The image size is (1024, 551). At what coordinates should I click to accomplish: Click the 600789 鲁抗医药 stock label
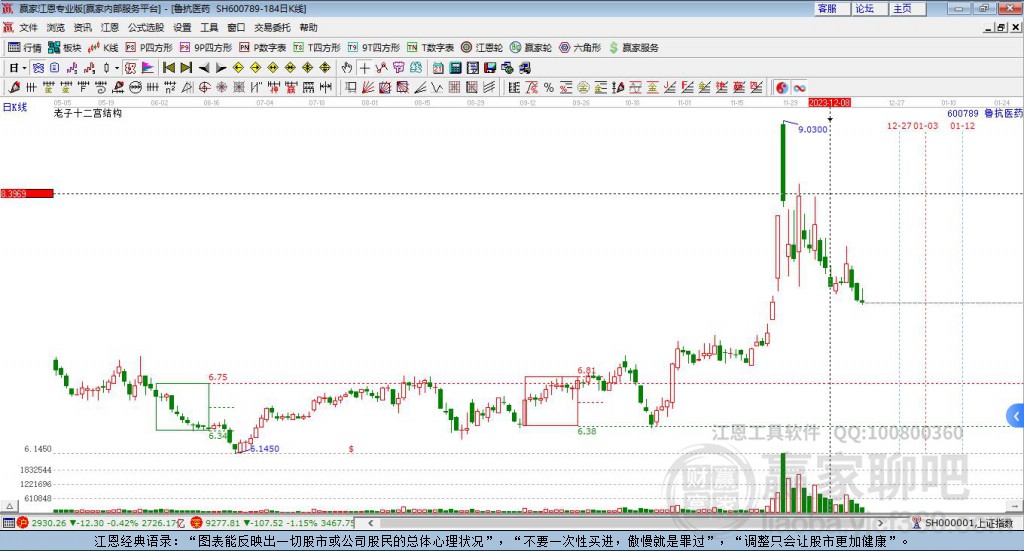click(985, 114)
